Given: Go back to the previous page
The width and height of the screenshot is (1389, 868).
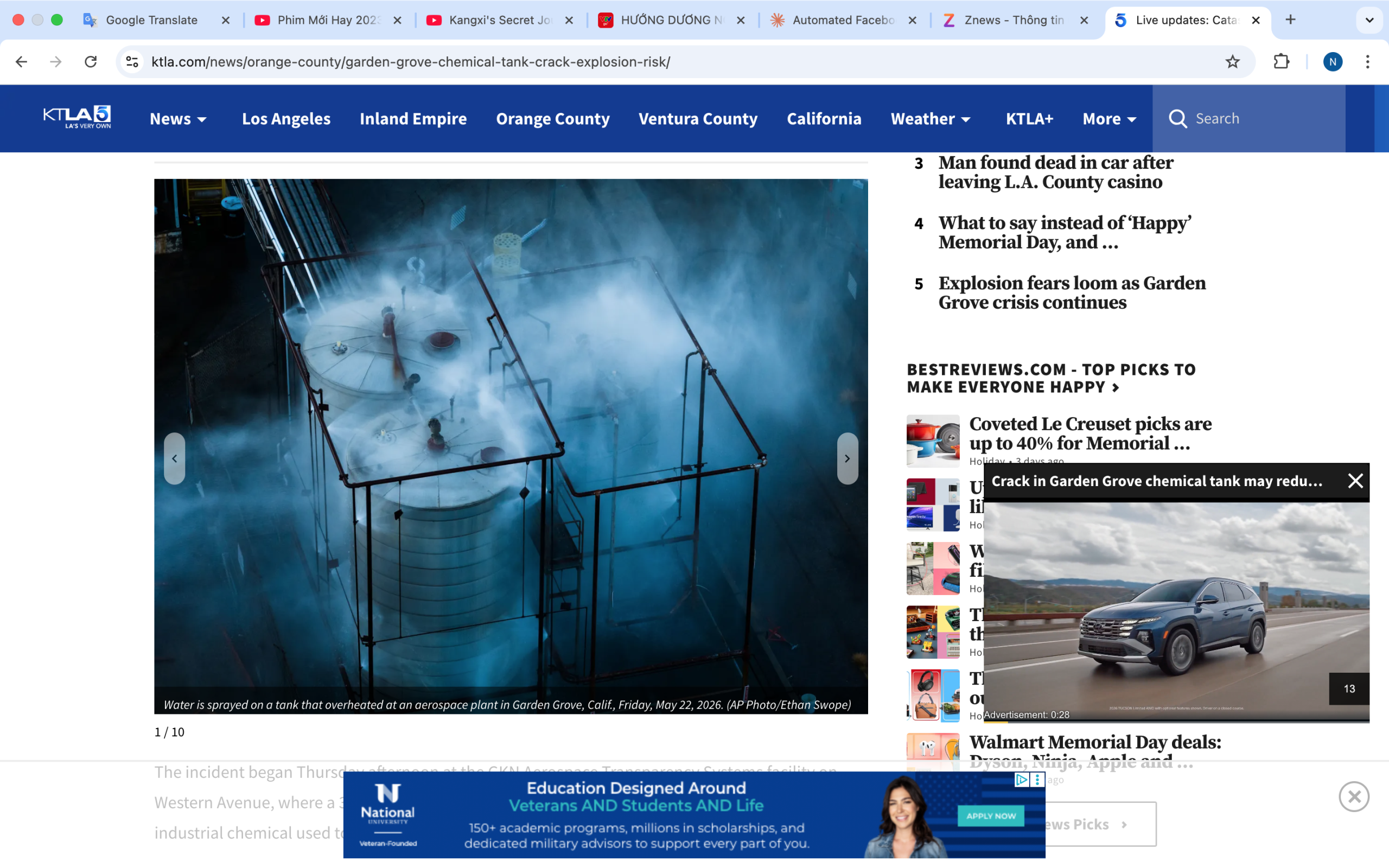Looking at the screenshot, I should (x=21, y=61).
